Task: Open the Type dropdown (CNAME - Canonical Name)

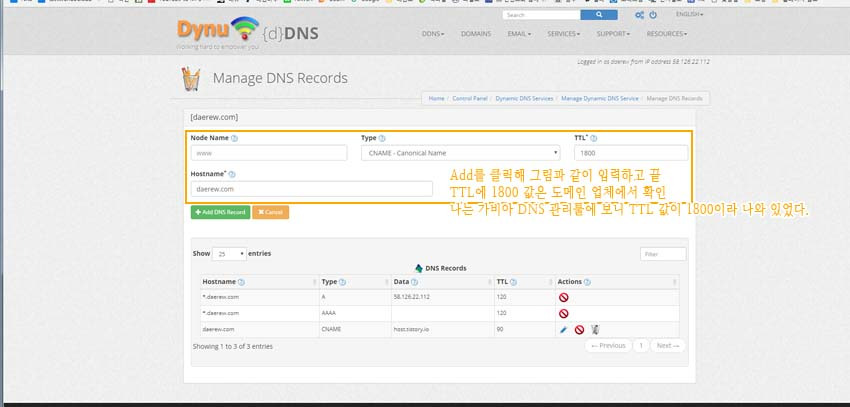Action: click(x=460, y=153)
